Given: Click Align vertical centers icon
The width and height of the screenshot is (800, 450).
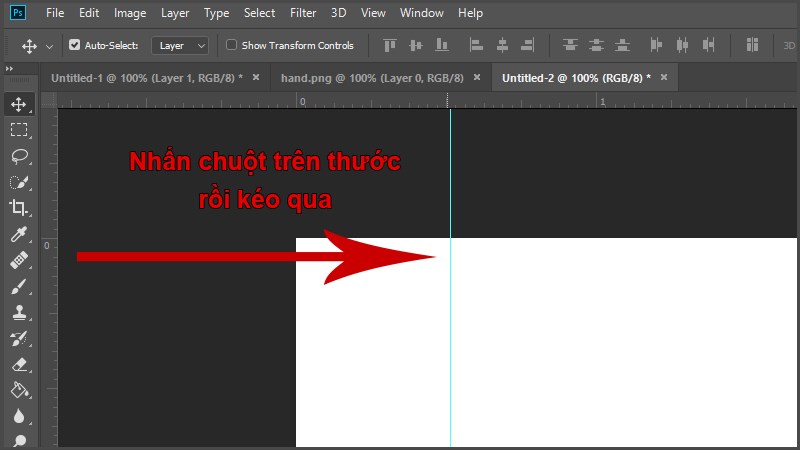Looking at the screenshot, I should pos(416,45).
